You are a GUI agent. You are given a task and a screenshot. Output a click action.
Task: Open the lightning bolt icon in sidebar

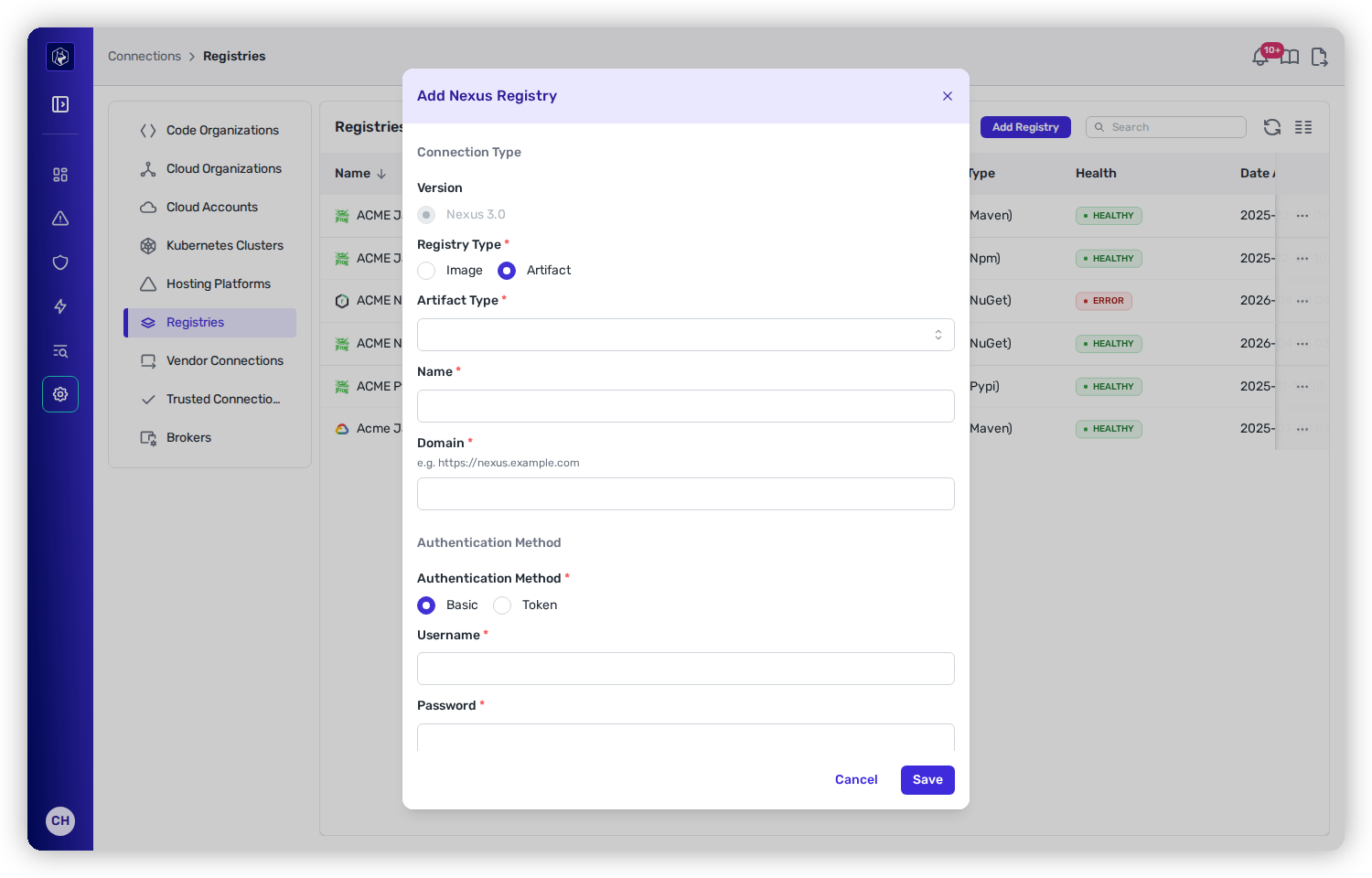(x=60, y=306)
